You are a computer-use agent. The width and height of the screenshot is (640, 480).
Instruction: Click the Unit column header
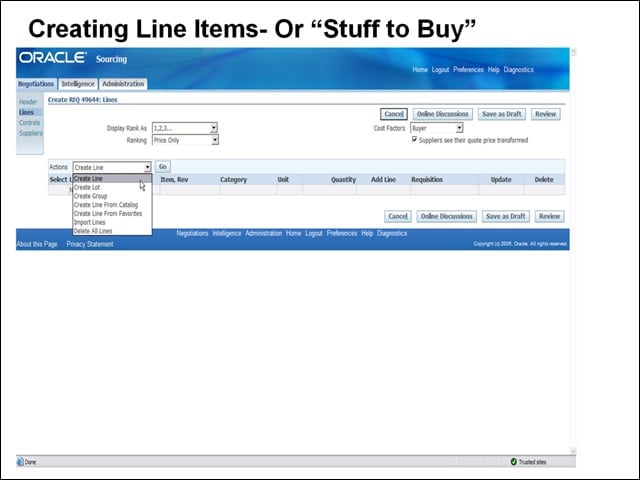click(x=283, y=180)
